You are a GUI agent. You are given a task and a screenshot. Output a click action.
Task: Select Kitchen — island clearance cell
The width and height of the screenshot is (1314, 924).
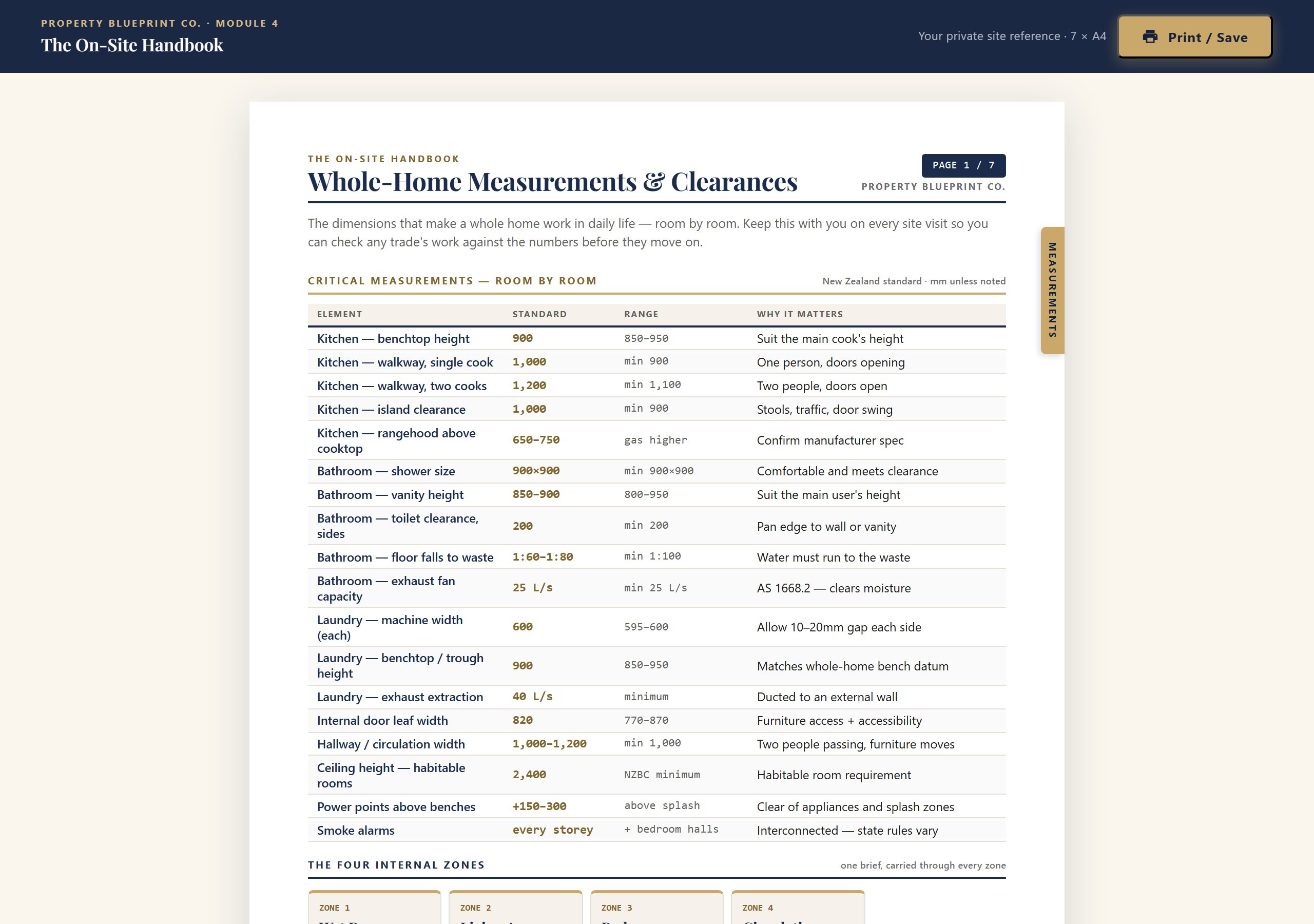[x=392, y=409]
